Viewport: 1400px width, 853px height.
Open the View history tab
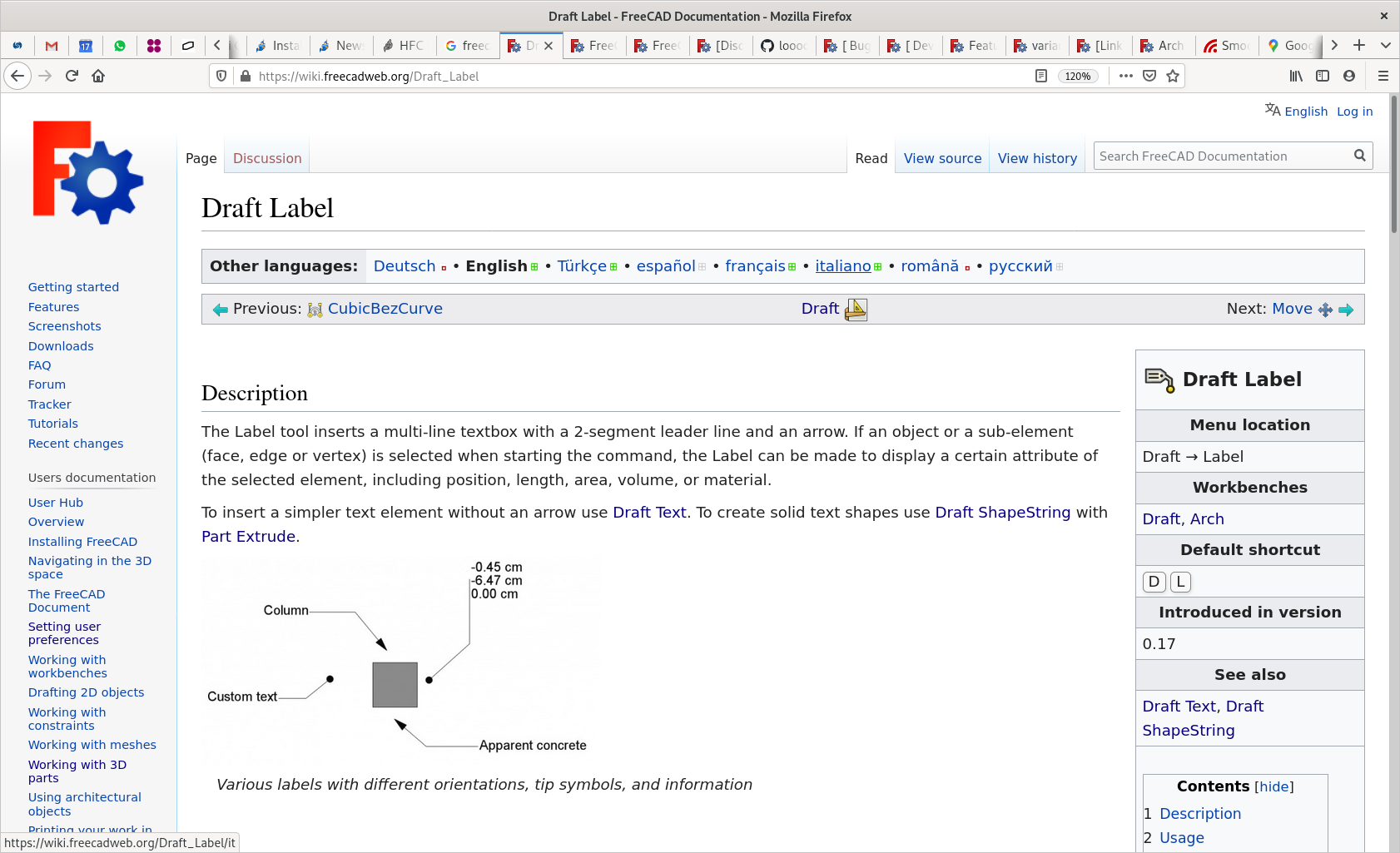pyautogui.click(x=1036, y=158)
